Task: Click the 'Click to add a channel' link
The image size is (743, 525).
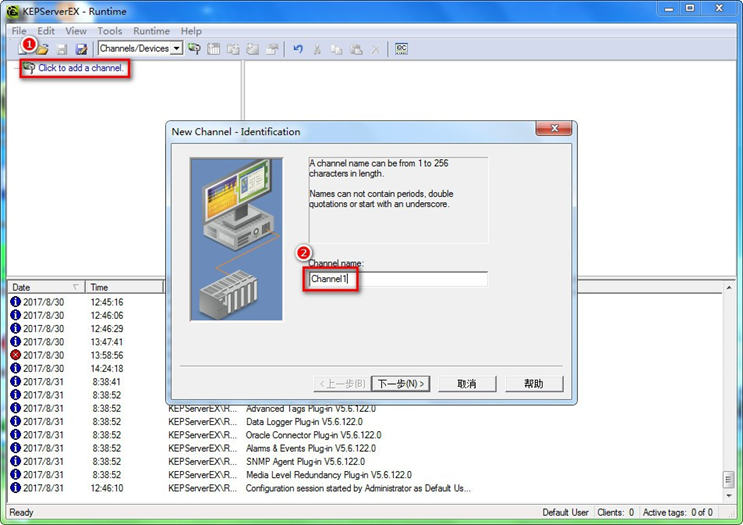Action: point(81,68)
